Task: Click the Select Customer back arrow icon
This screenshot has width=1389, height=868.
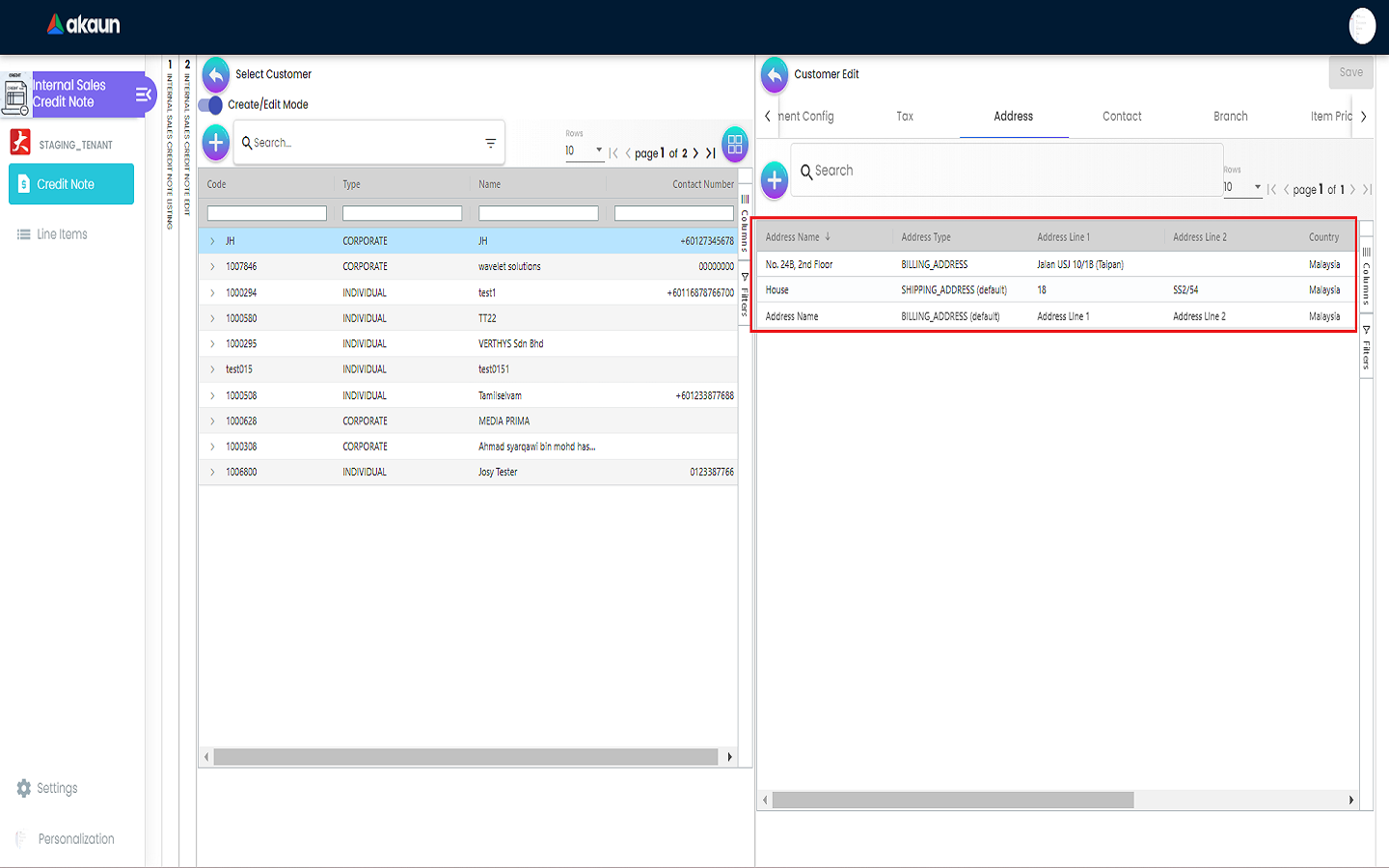Action: [x=216, y=74]
